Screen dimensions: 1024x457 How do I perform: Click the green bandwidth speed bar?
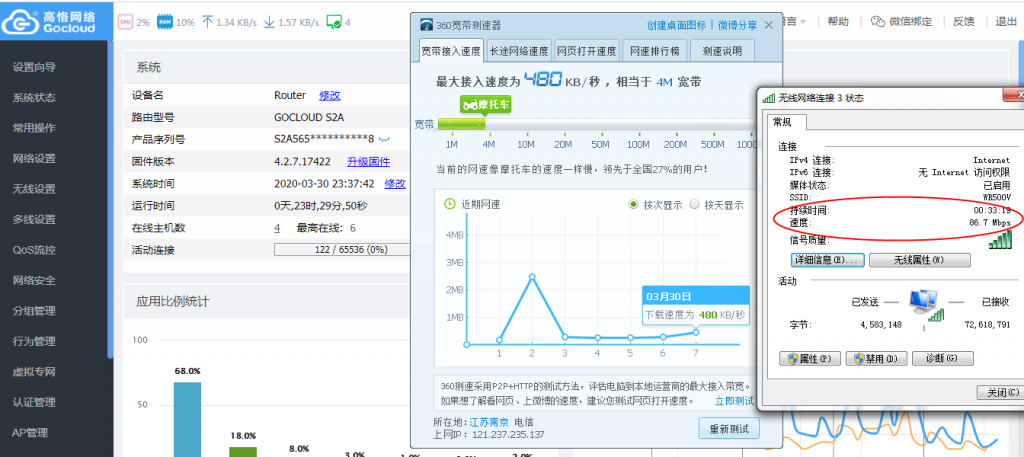point(461,125)
